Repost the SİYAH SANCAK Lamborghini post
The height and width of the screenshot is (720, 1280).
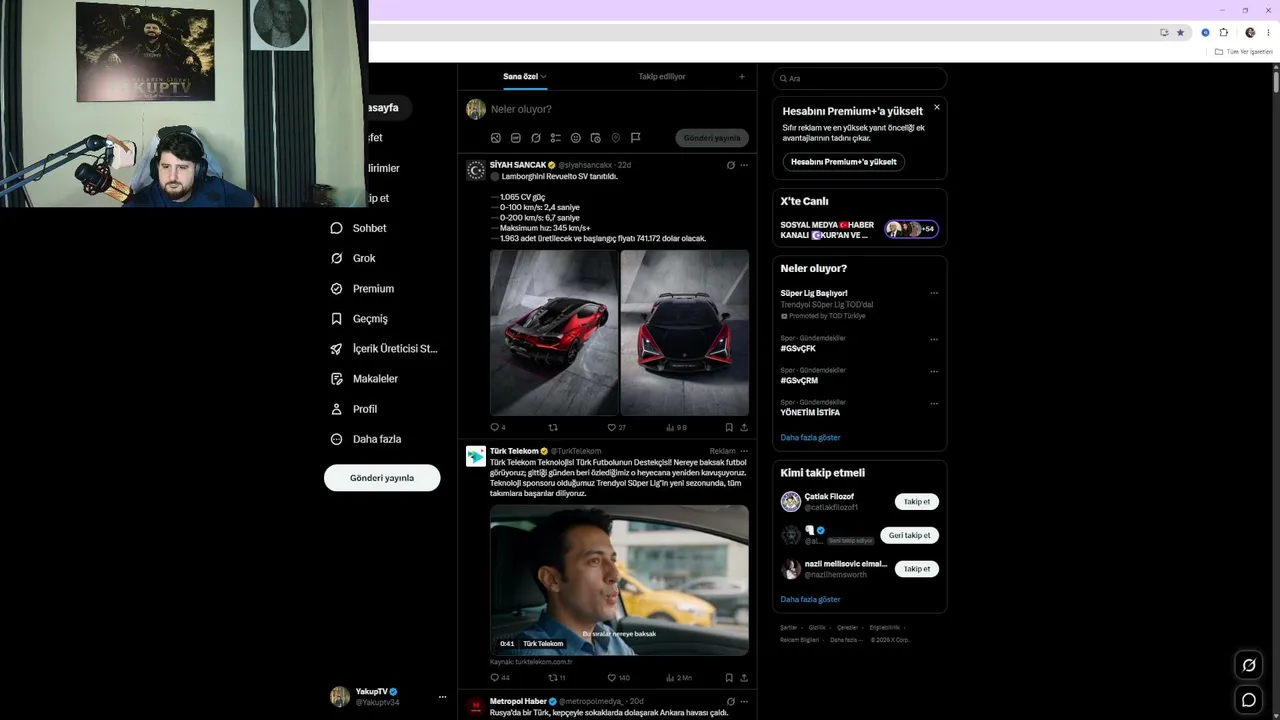(553, 427)
